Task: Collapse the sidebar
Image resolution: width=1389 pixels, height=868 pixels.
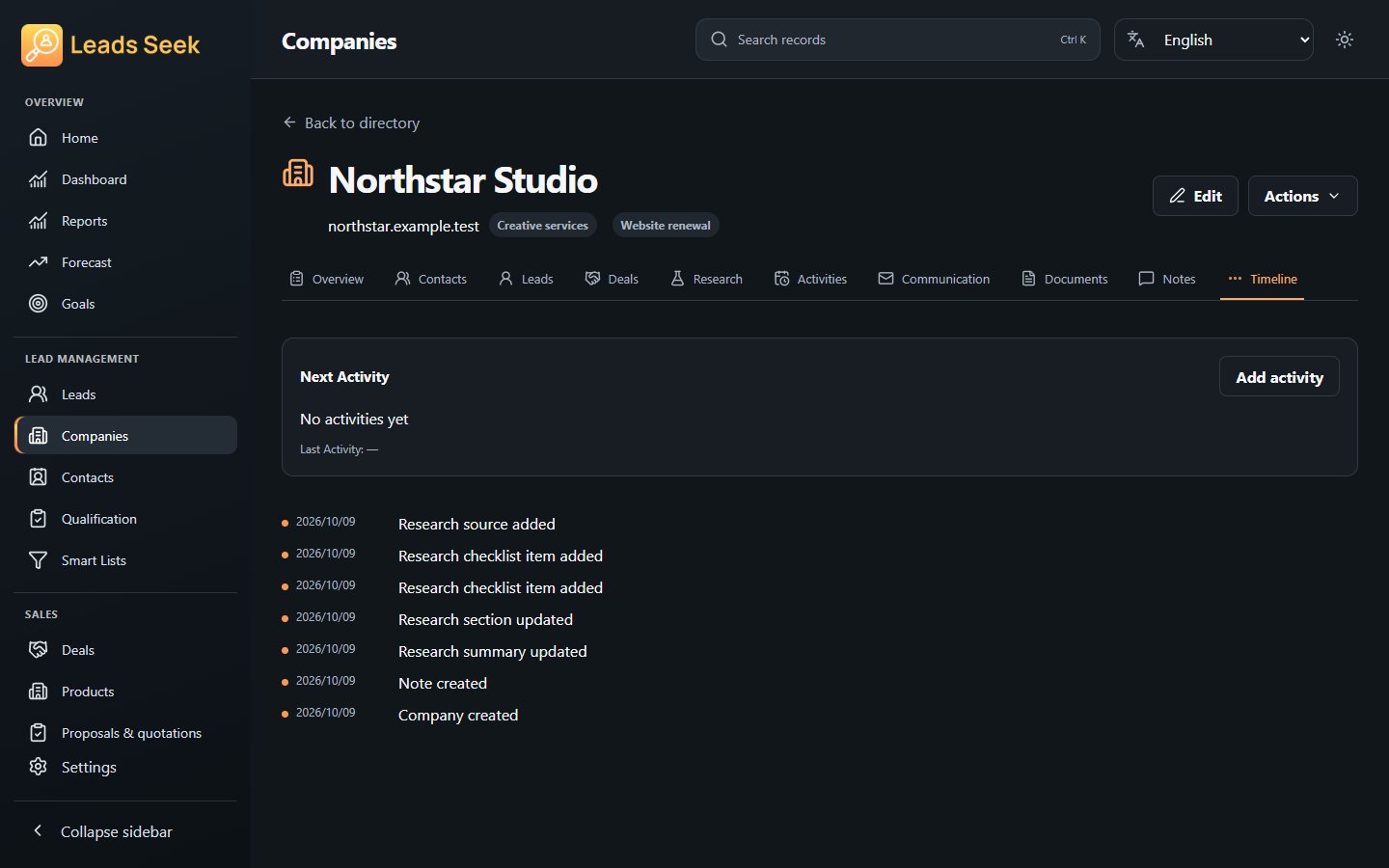Action: (125, 831)
